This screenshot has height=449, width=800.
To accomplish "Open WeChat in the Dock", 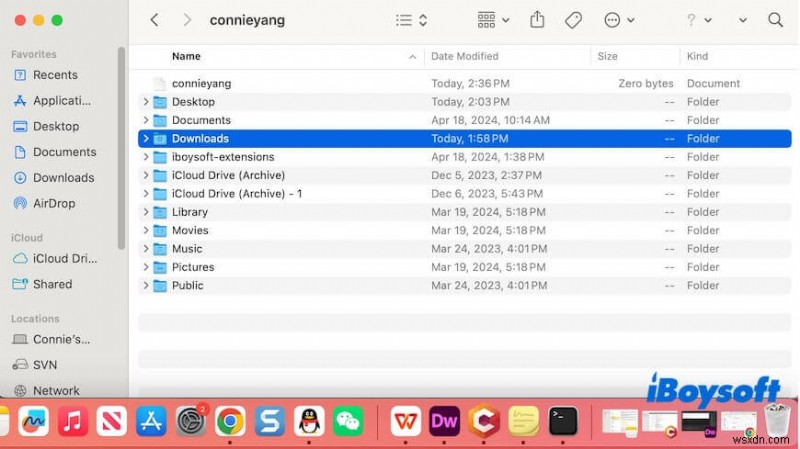I will click(x=348, y=421).
